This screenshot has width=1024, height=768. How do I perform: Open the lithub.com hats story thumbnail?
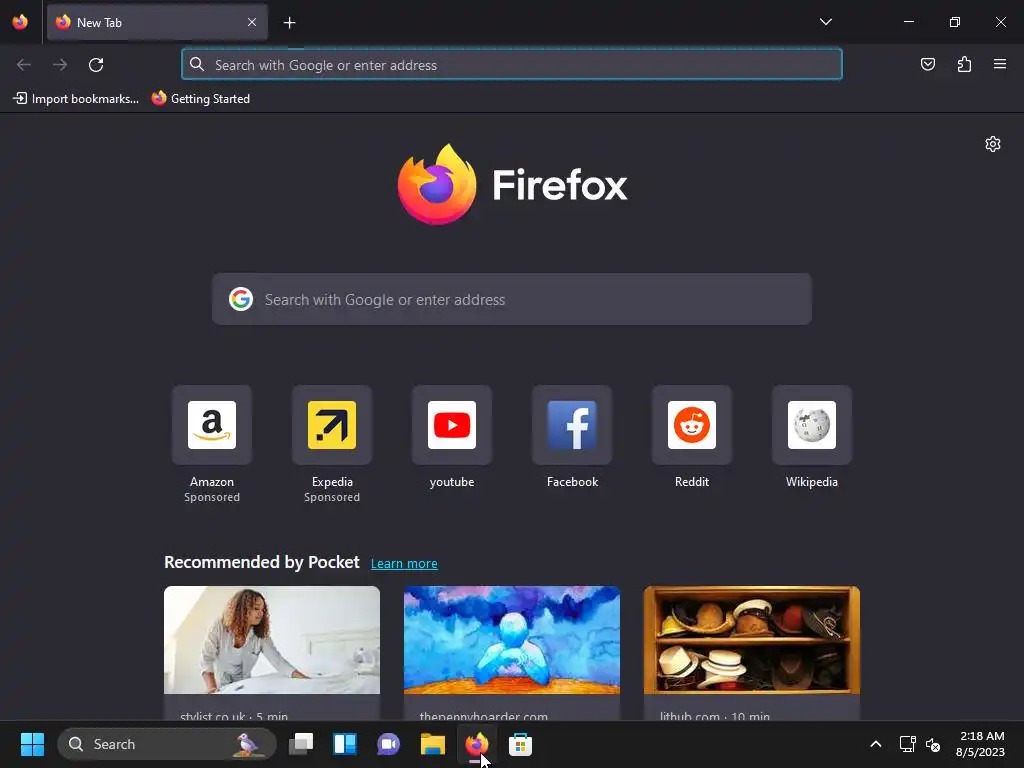tap(752, 640)
